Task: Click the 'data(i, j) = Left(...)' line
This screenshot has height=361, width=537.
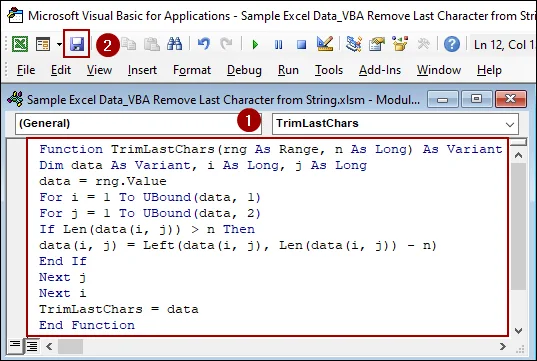Action: 238,245
